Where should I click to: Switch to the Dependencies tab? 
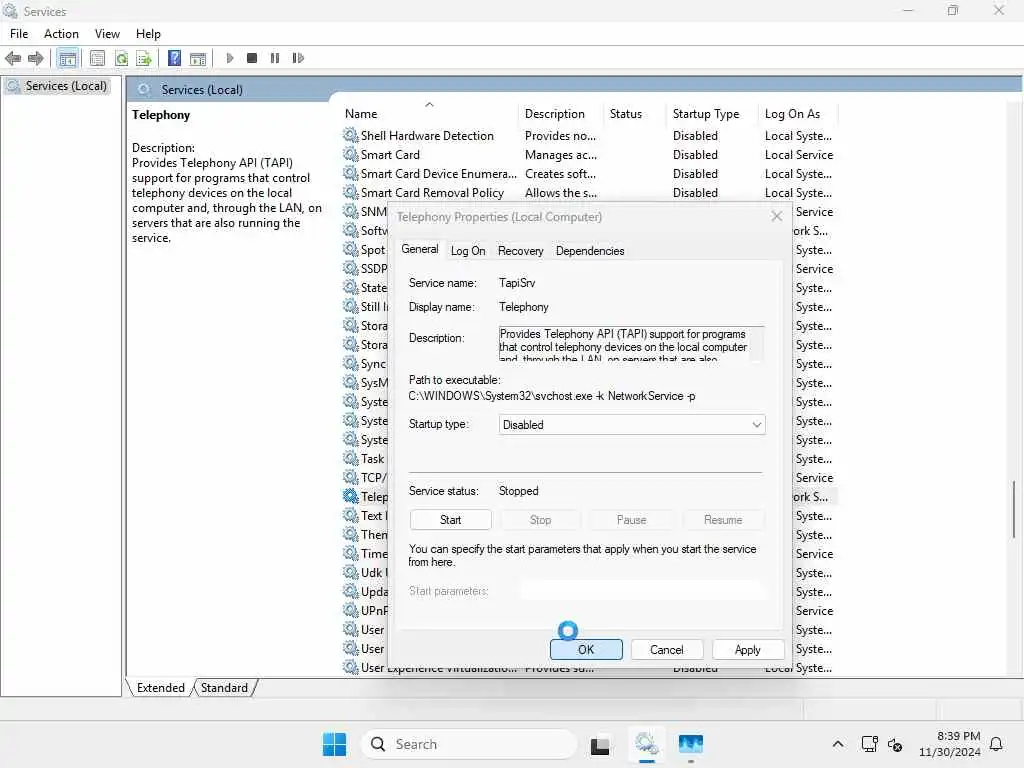pos(590,251)
